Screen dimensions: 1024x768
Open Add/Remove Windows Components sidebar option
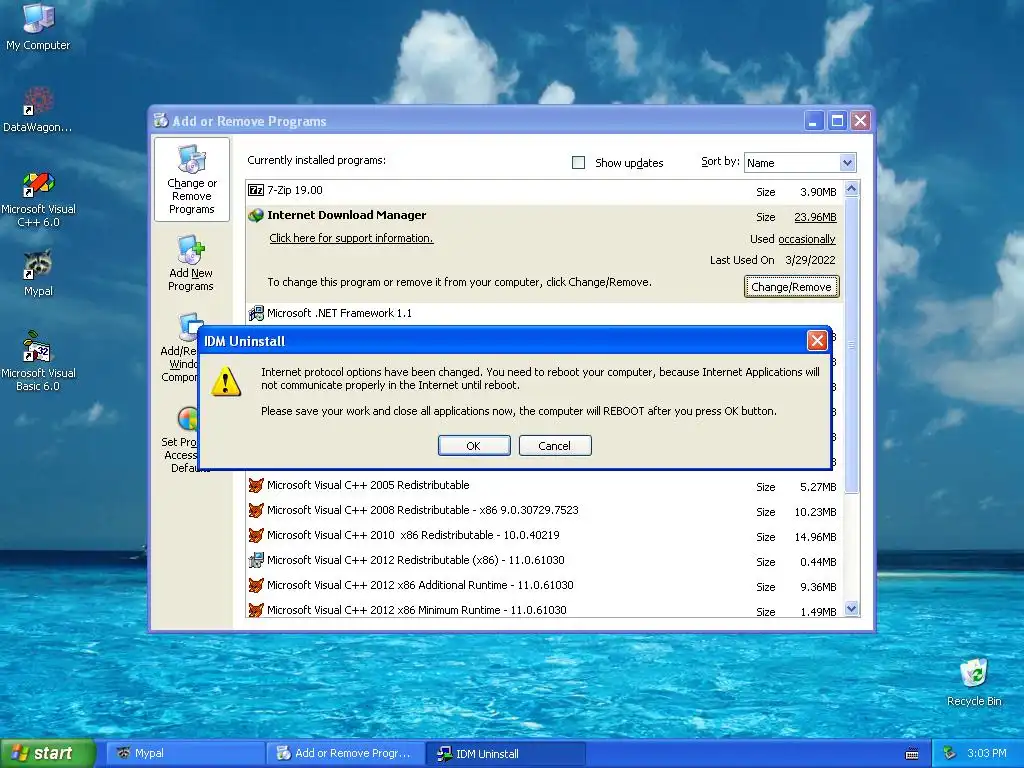pyautogui.click(x=180, y=349)
